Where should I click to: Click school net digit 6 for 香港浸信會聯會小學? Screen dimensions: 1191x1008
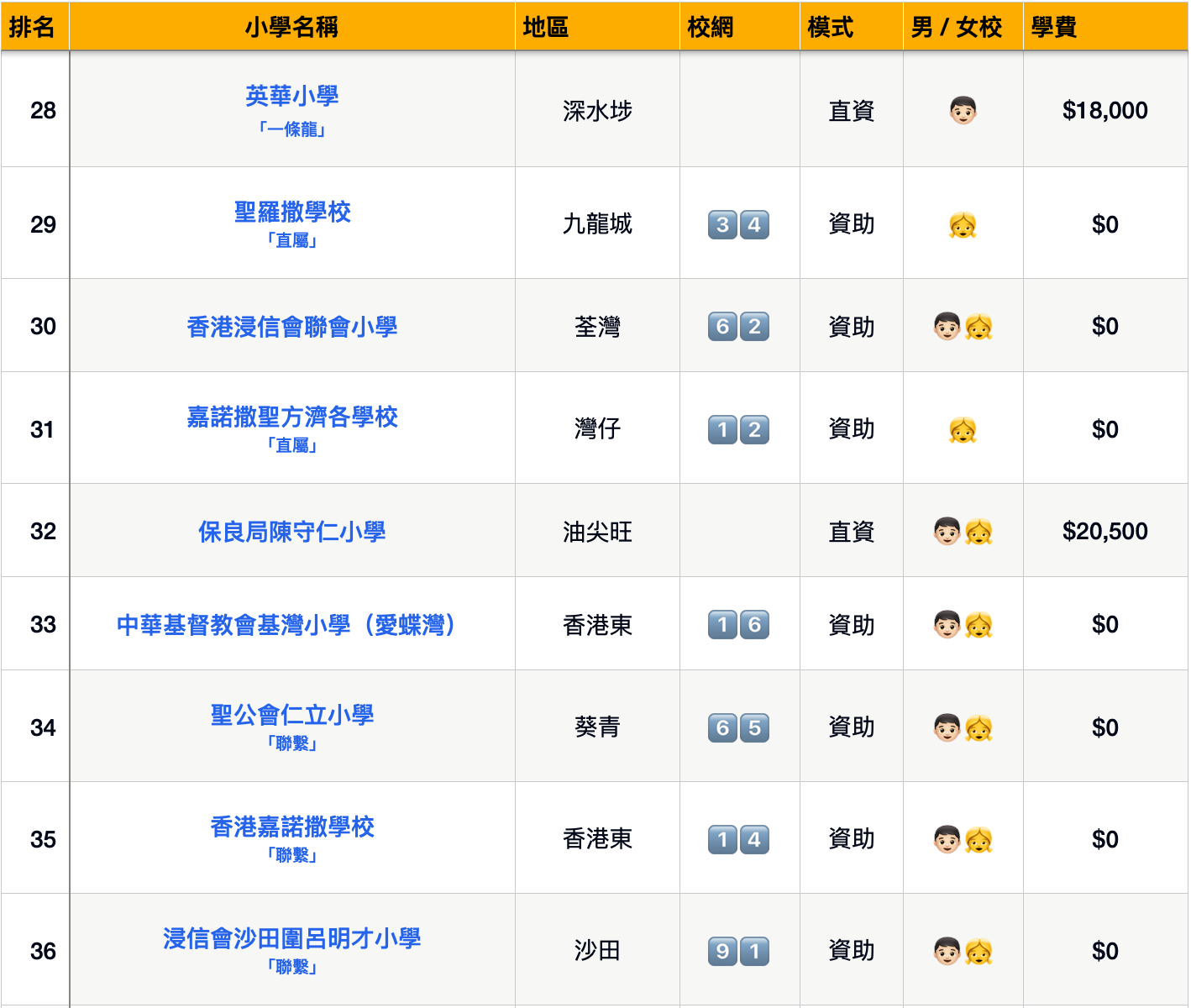coord(723,327)
